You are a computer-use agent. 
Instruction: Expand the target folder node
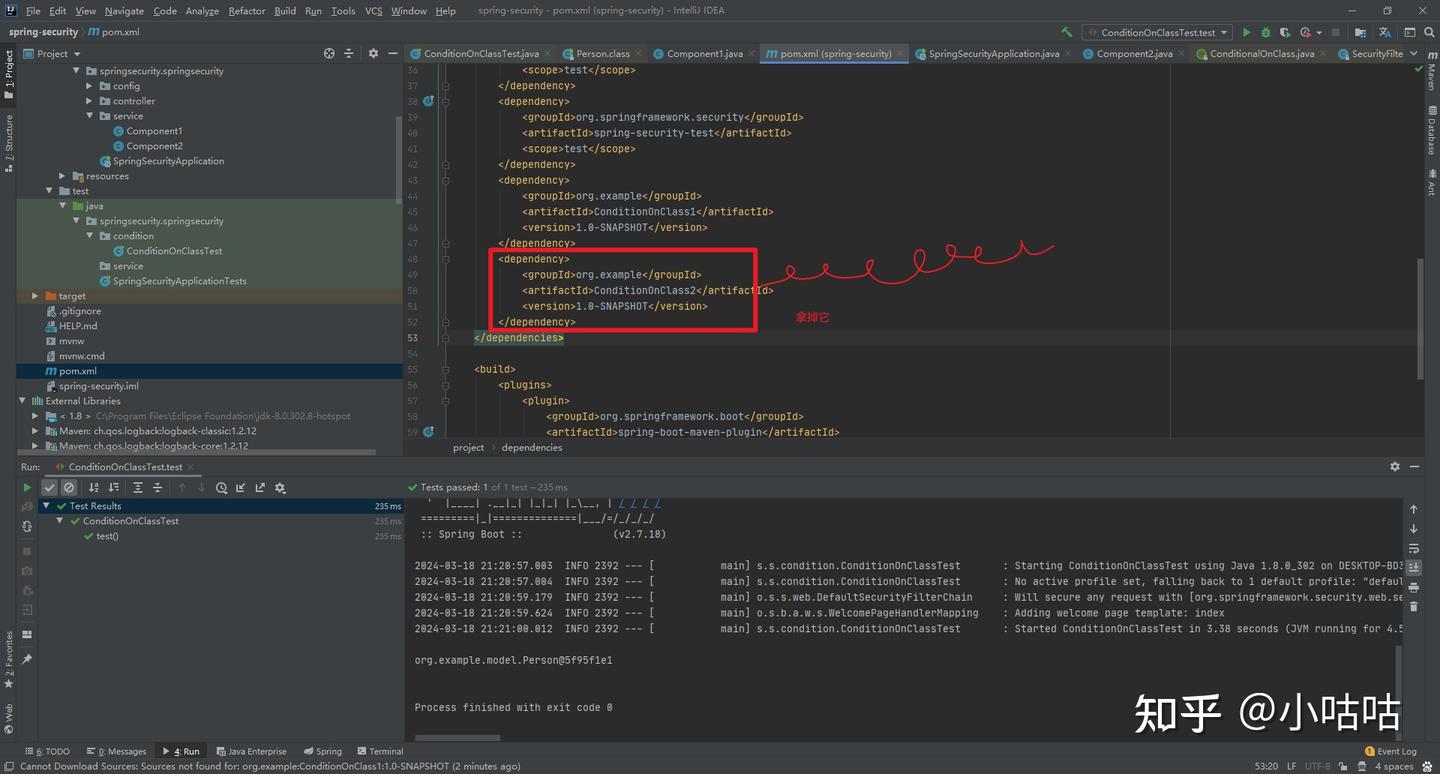pyautogui.click(x=35, y=296)
